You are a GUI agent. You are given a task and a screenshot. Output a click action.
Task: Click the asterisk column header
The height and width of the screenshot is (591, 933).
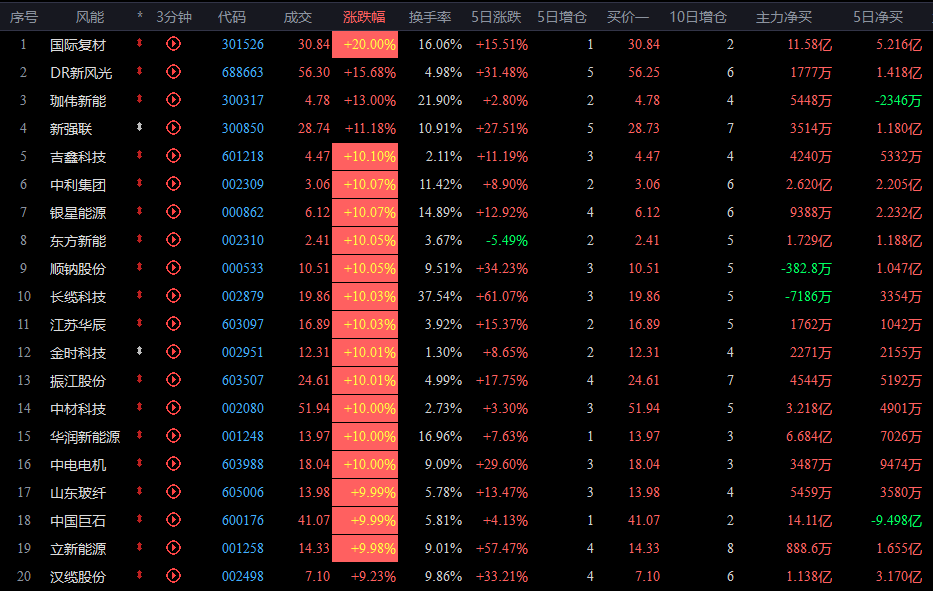pos(140,16)
